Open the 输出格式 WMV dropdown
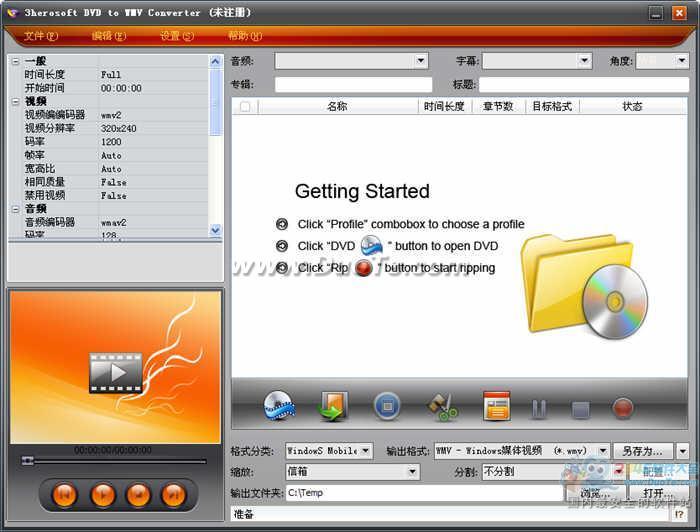 pyautogui.click(x=603, y=451)
